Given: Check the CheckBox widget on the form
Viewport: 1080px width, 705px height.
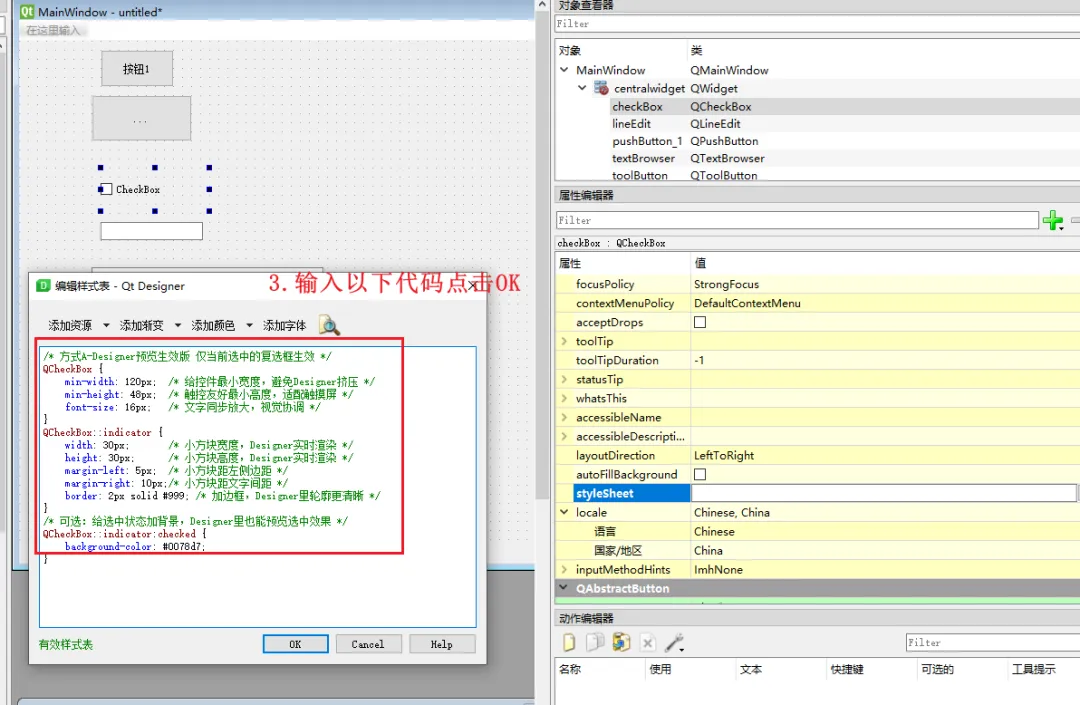Looking at the screenshot, I should click(105, 189).
